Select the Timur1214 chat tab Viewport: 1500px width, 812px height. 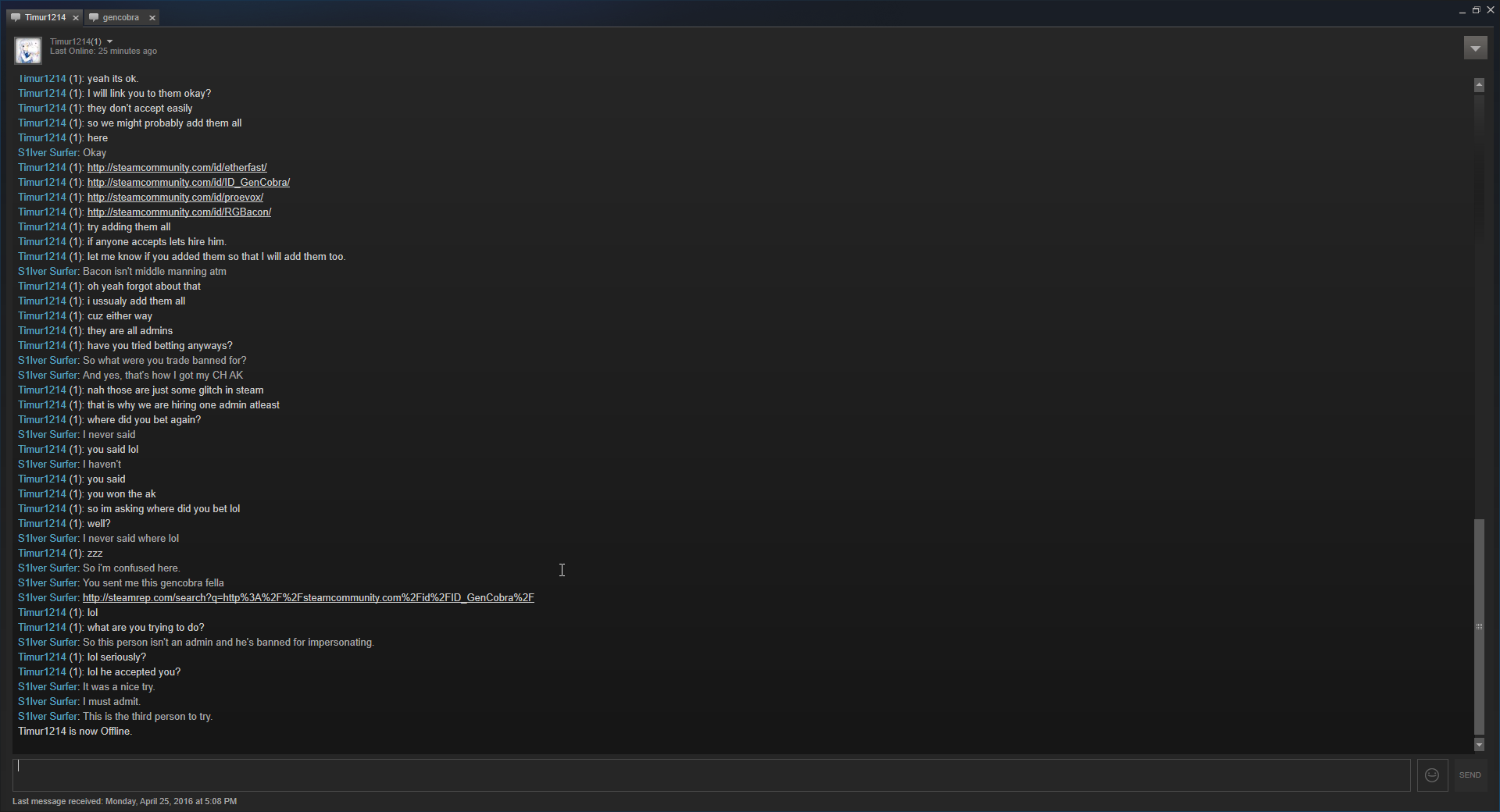click(x=45, y=17)
